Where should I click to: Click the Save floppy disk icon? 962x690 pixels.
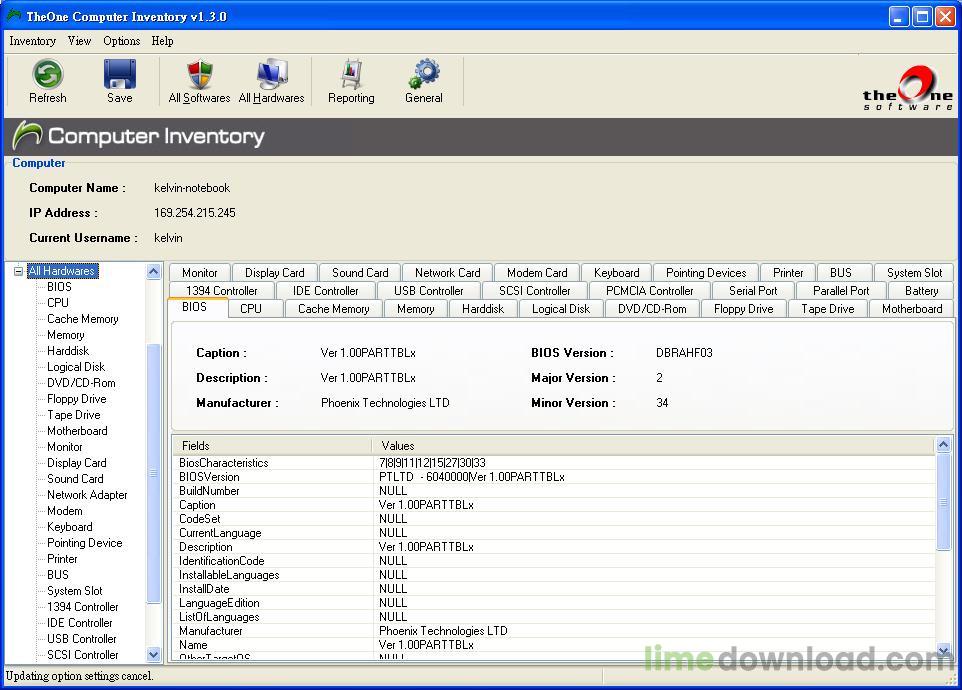point(120,75)
